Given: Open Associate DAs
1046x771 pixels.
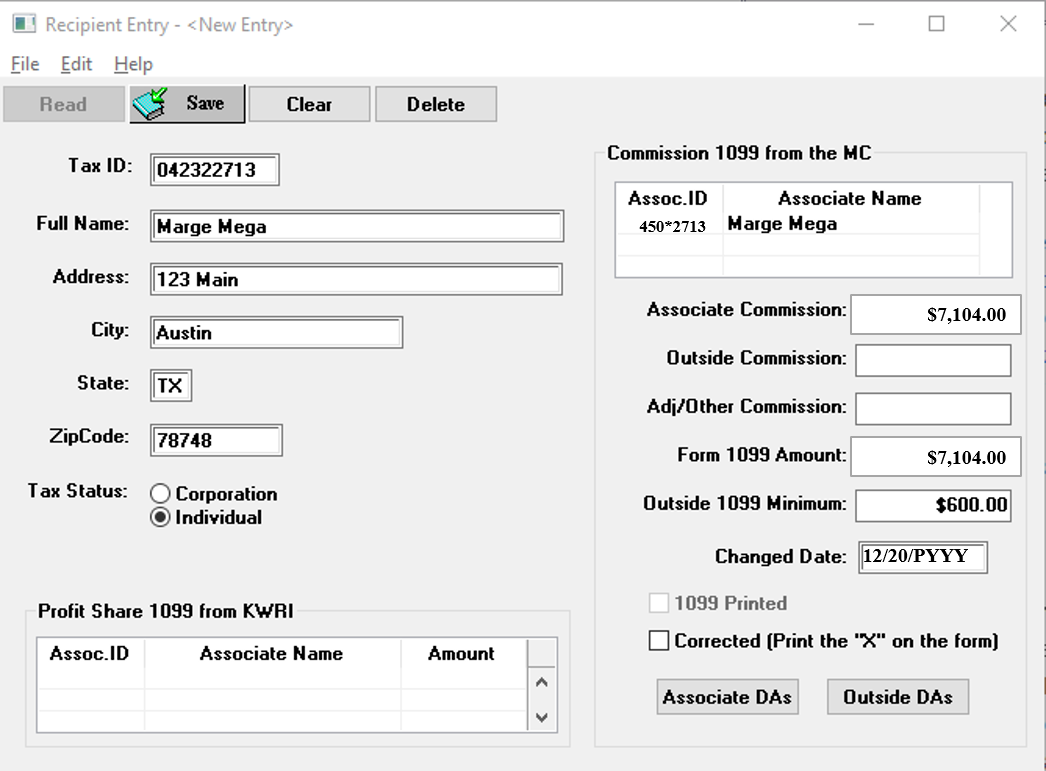Looking at the screenshot, I should pyautogui.click(x=727, y=697).
